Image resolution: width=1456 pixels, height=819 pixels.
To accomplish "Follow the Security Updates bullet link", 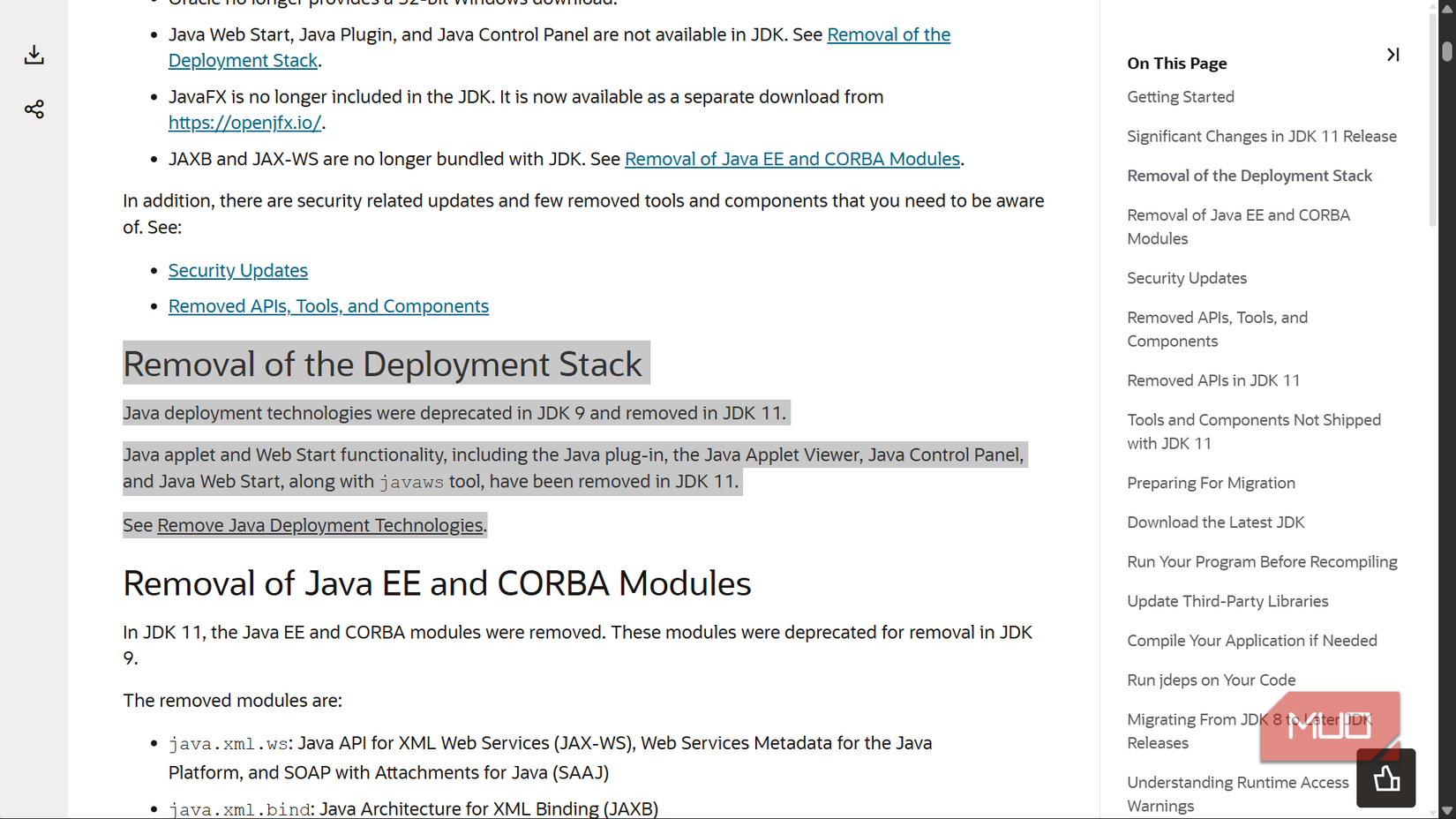I will click(x=238, y=270).
